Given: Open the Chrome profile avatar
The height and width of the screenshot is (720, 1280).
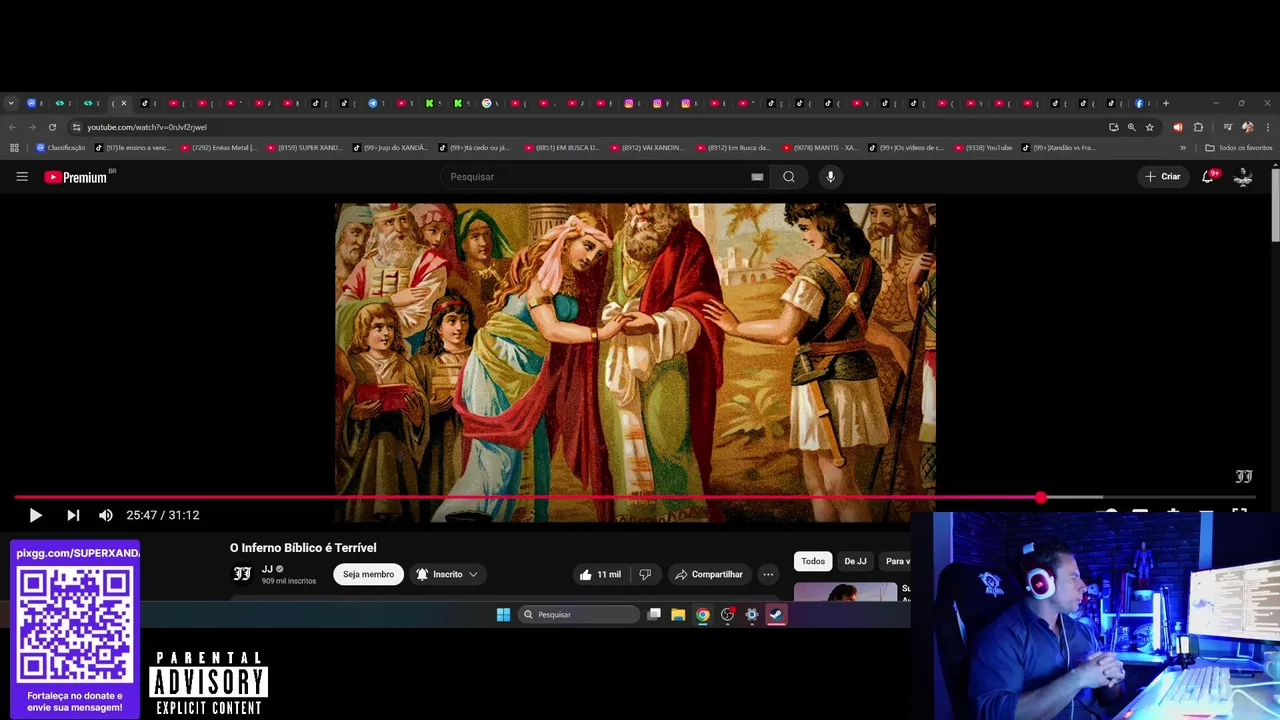Looking at the screenshot, I should pyautogui.click(x=1247, y=127).
